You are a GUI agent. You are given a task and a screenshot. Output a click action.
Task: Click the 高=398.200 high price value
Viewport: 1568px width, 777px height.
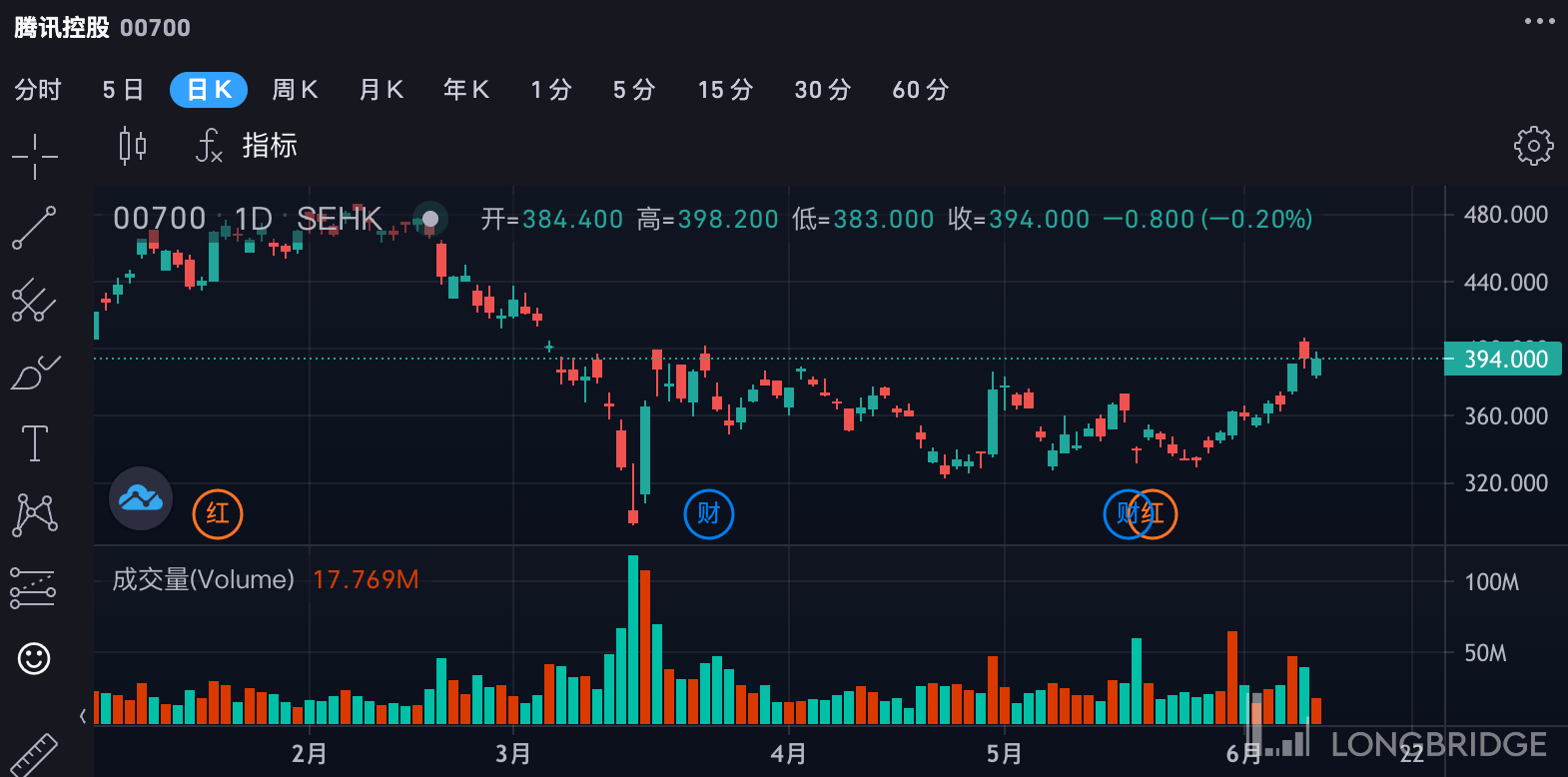coord(708,219)
